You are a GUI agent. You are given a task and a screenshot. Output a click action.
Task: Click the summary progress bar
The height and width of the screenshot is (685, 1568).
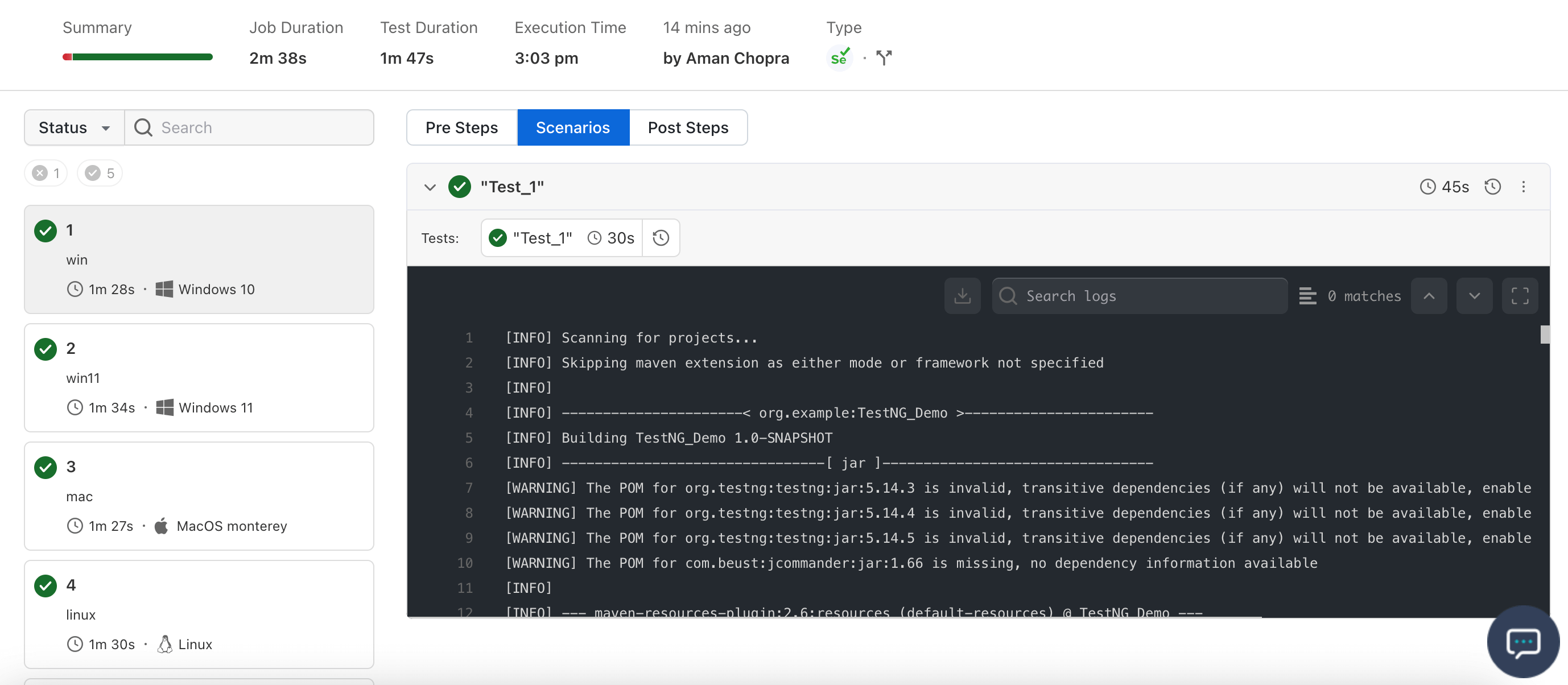click(x=138, y=57)
